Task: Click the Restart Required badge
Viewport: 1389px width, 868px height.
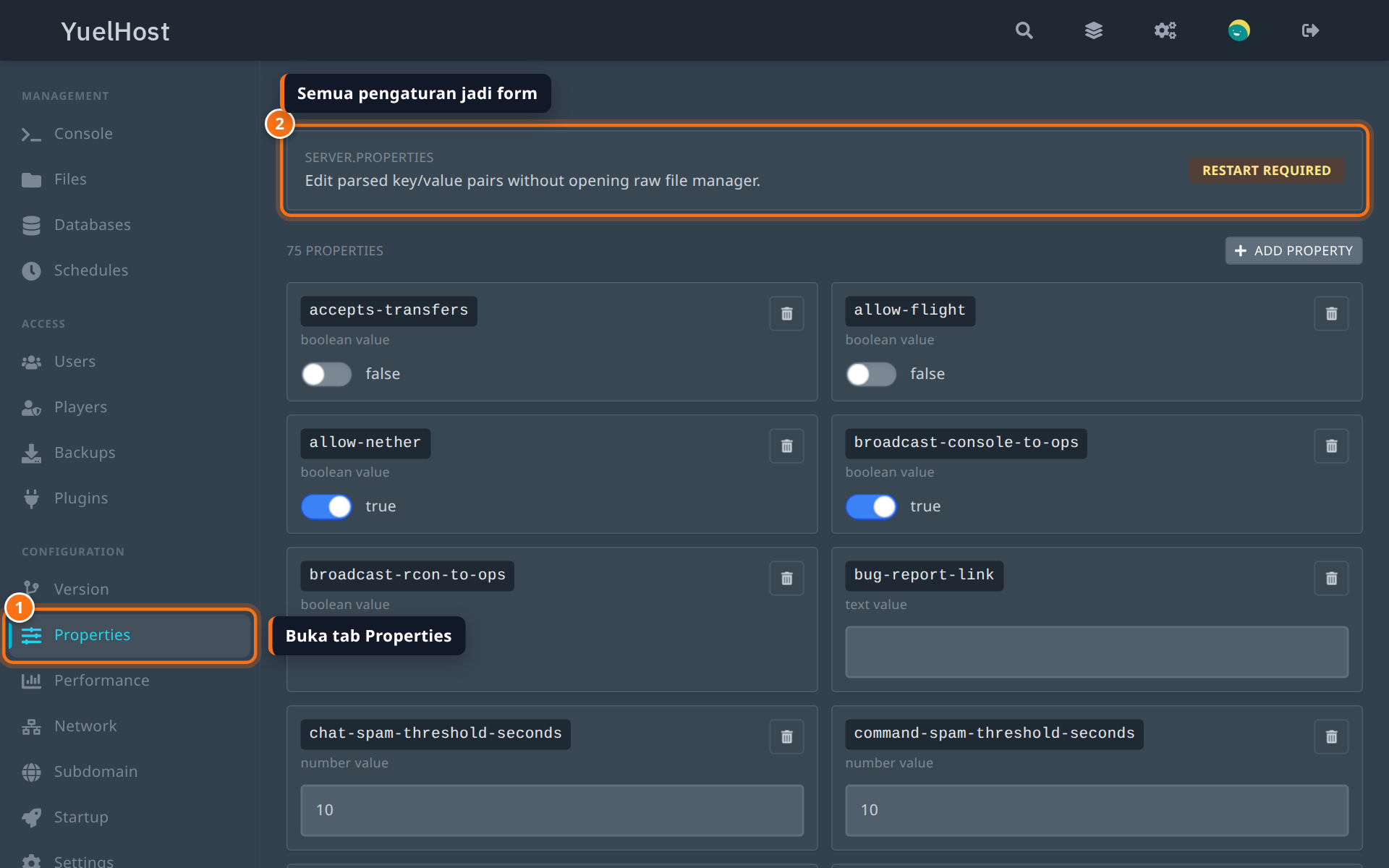Action: pyautogui.click(x=1266, y=171)
